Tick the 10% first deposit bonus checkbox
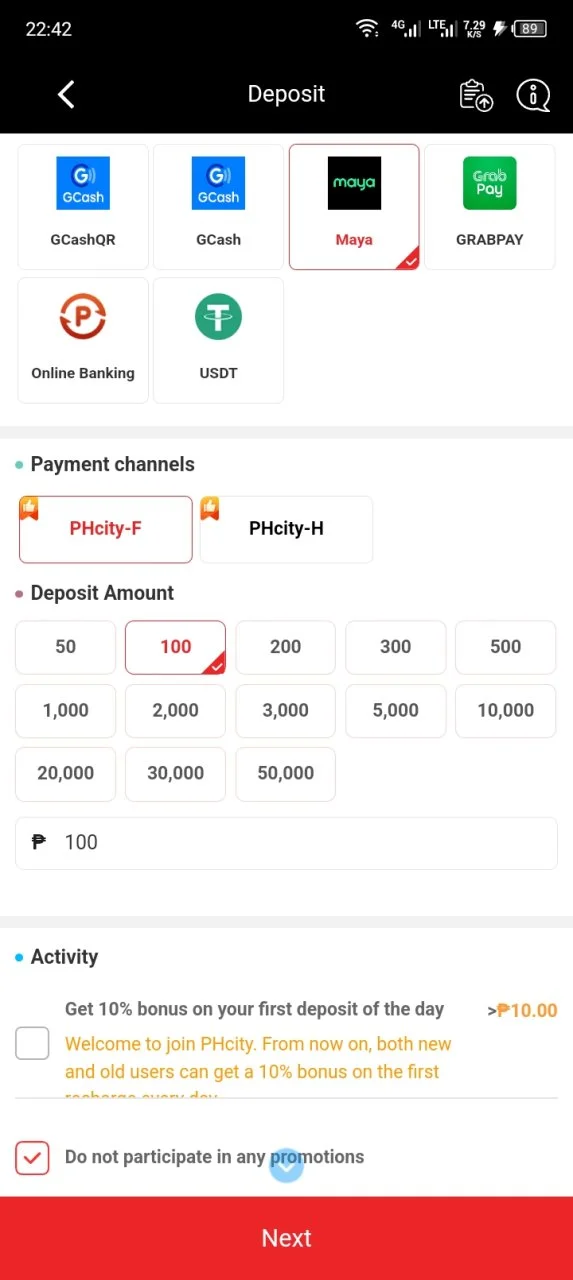573x1280 pixels. [x=32, y=1043]
